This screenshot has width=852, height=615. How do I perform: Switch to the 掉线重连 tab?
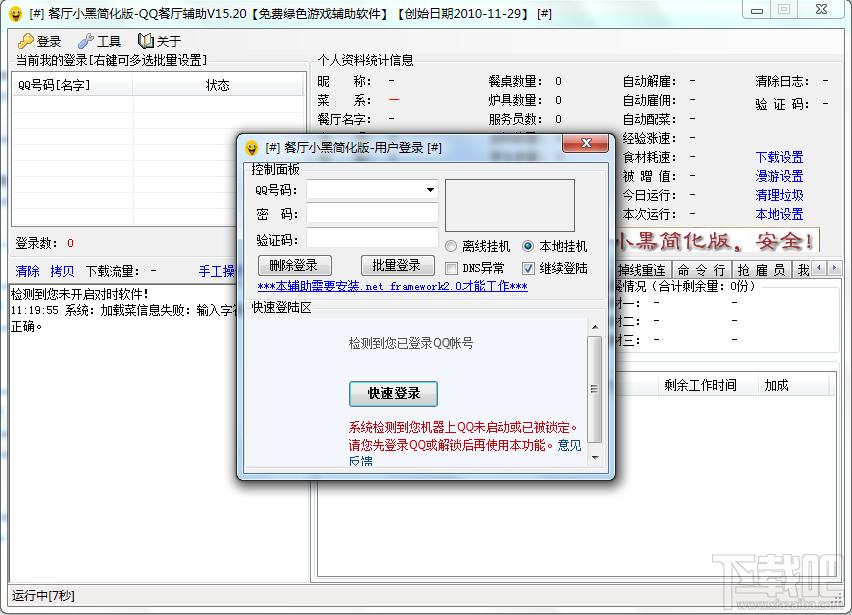coord(642,269)
